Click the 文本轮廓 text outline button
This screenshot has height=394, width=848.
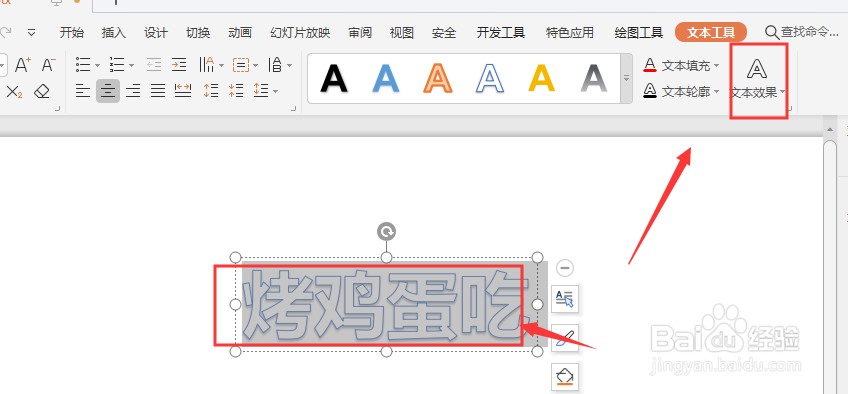coord(676,91)
